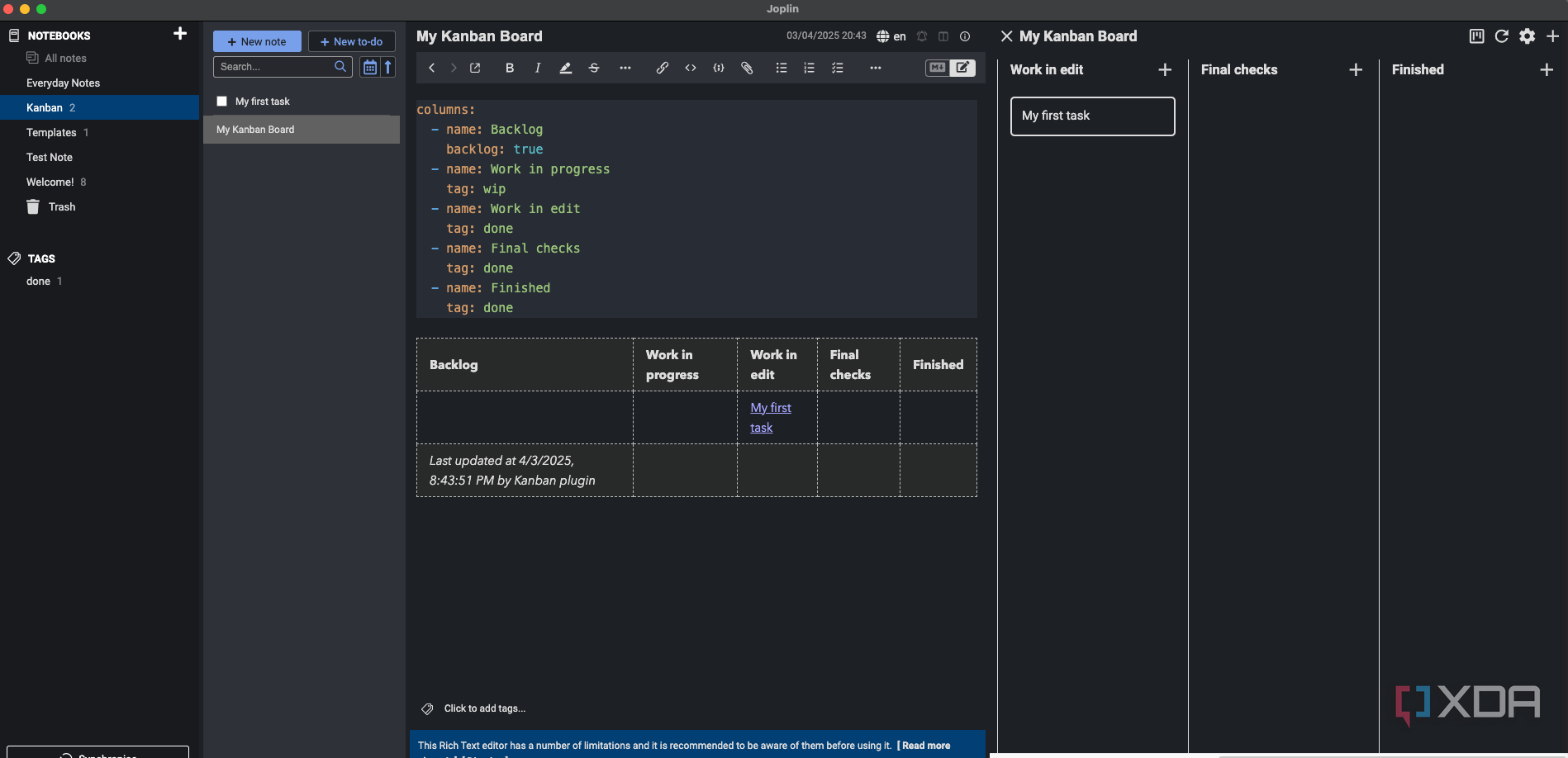
Task: Switch to the Markdown editor mode
Action: click(x=937, y=69)
